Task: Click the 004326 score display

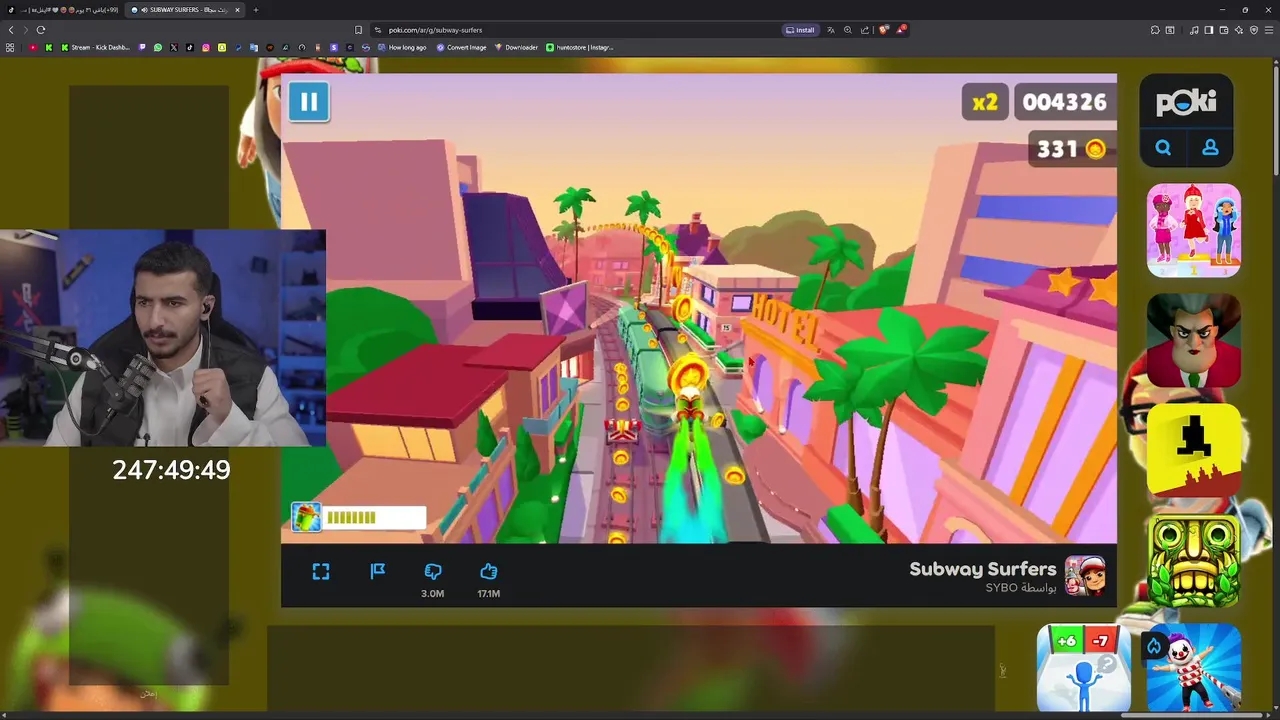Action: pyautogui.click(x=1064, y=102)
